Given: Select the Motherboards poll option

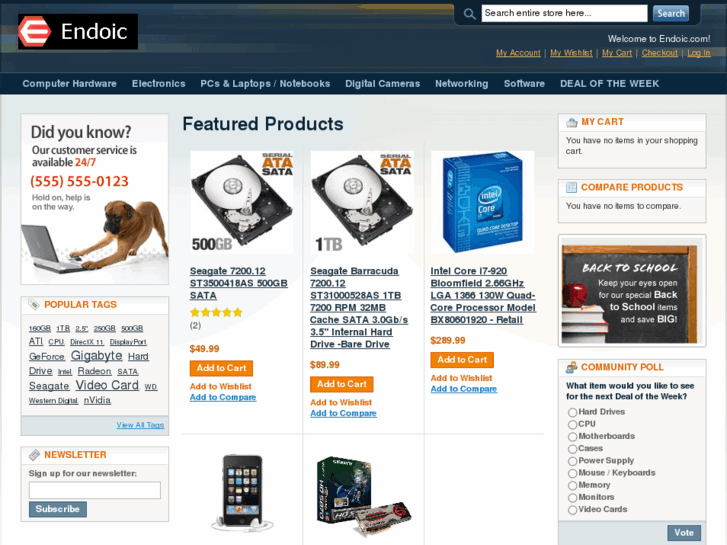Looking at the screenshot, I should click(573, 436).
